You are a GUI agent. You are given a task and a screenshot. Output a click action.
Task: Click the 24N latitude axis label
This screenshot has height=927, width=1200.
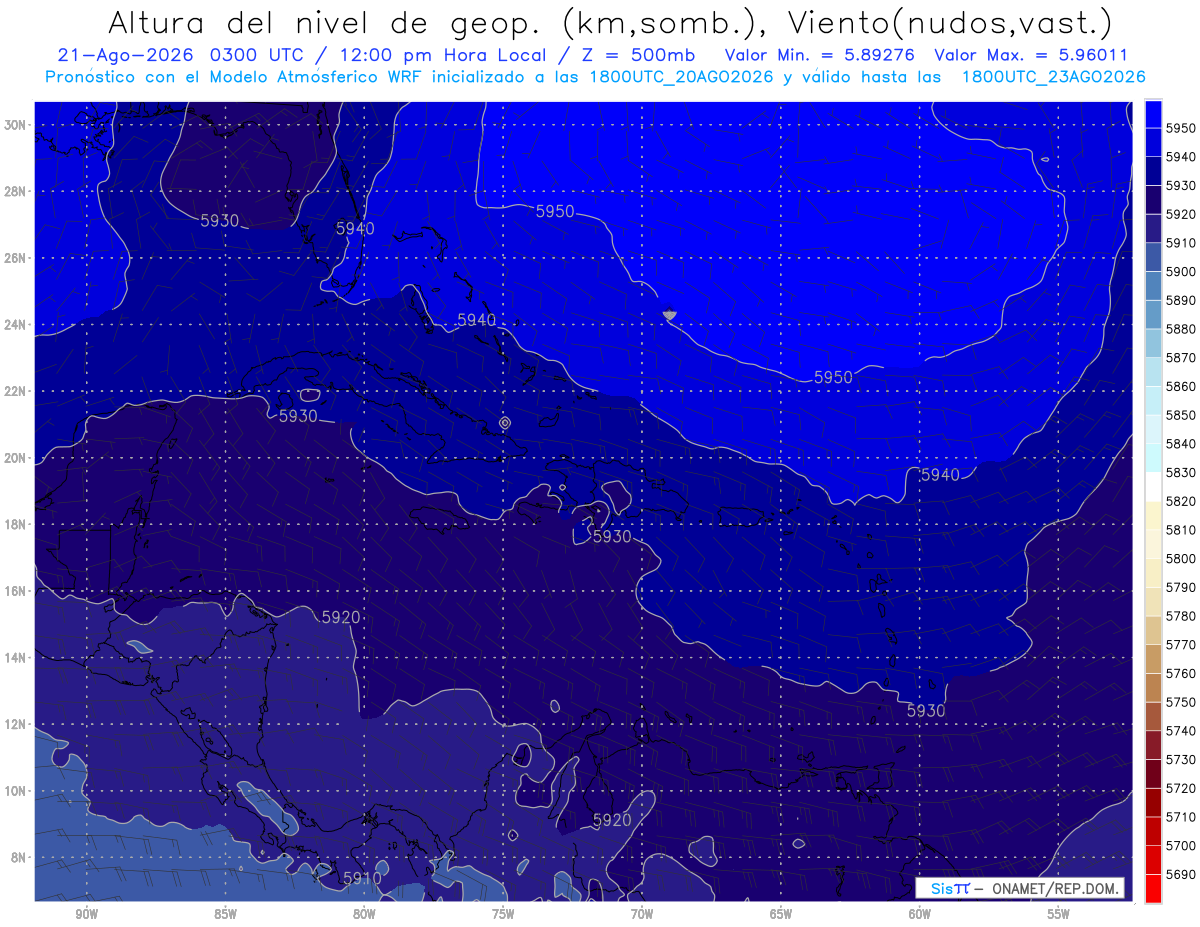click(x=15, y=325)
